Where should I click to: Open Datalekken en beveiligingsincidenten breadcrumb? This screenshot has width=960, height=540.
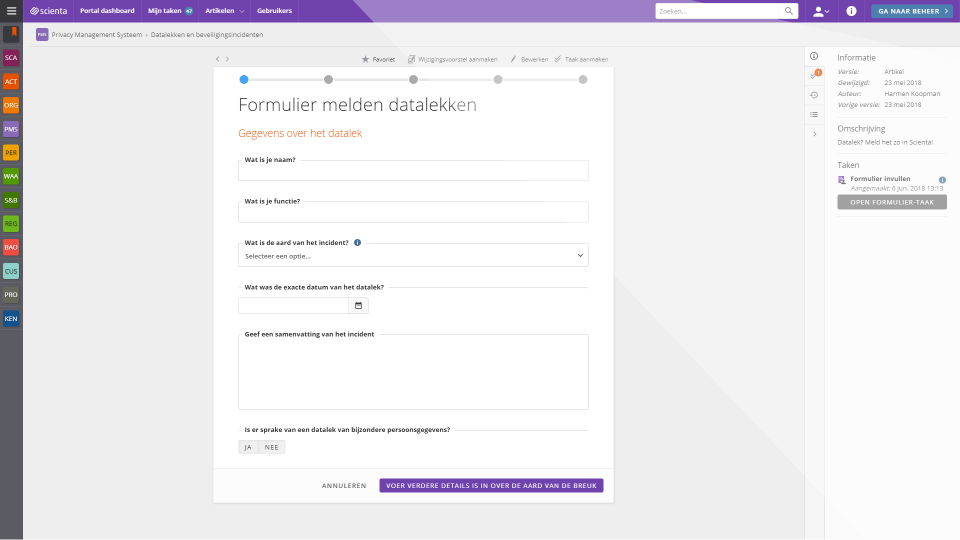[x=207, y=35]
